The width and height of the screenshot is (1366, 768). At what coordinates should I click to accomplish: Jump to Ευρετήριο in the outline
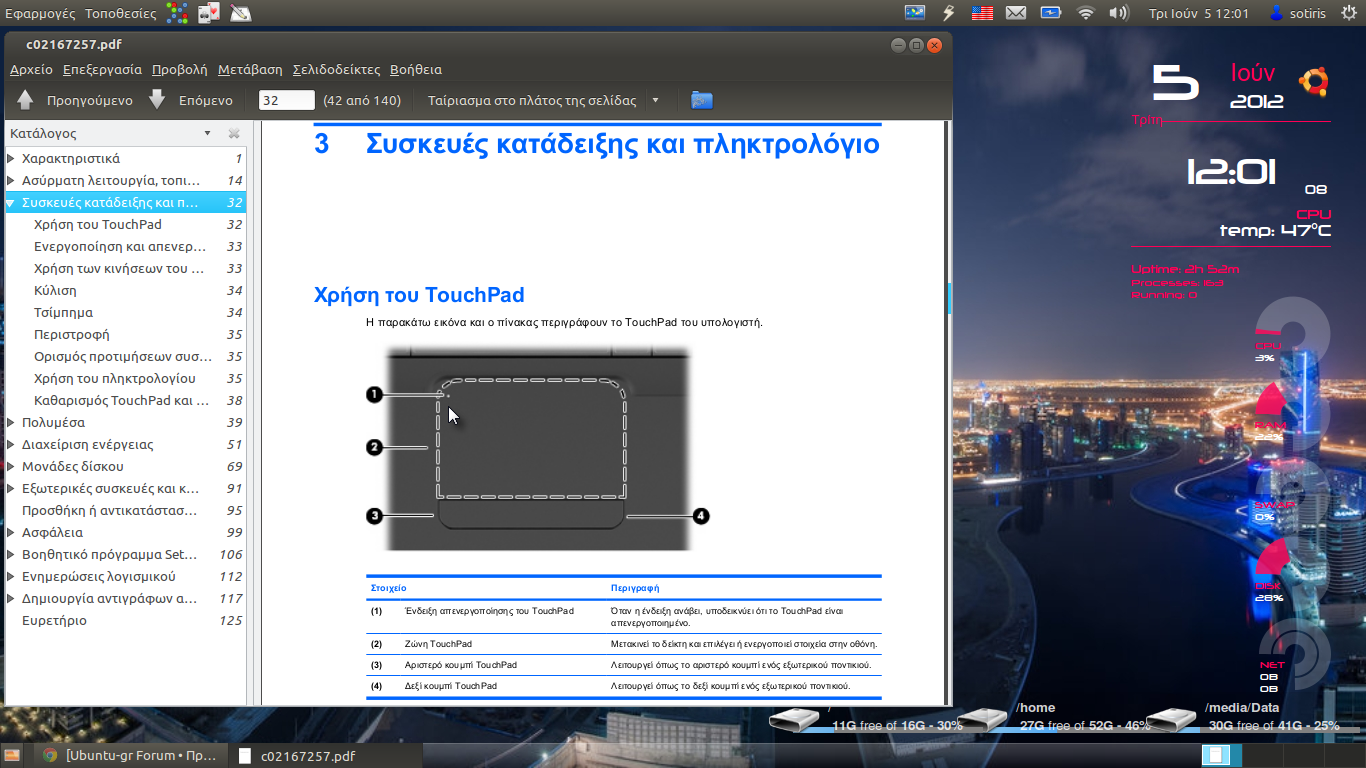coord(54,621)
